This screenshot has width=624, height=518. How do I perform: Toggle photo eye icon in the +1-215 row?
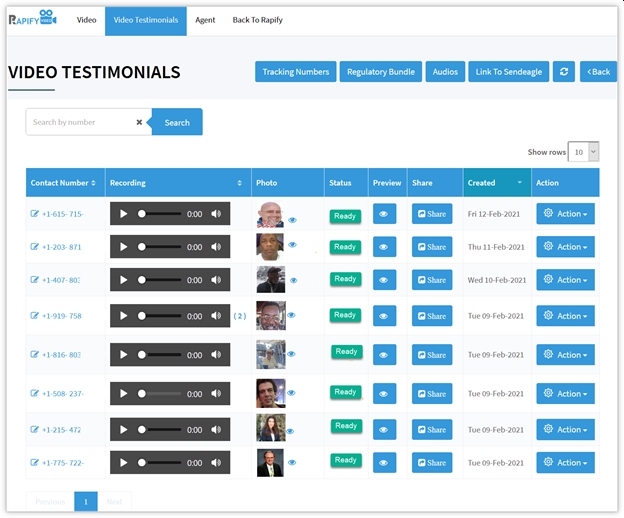pos(292,433)
